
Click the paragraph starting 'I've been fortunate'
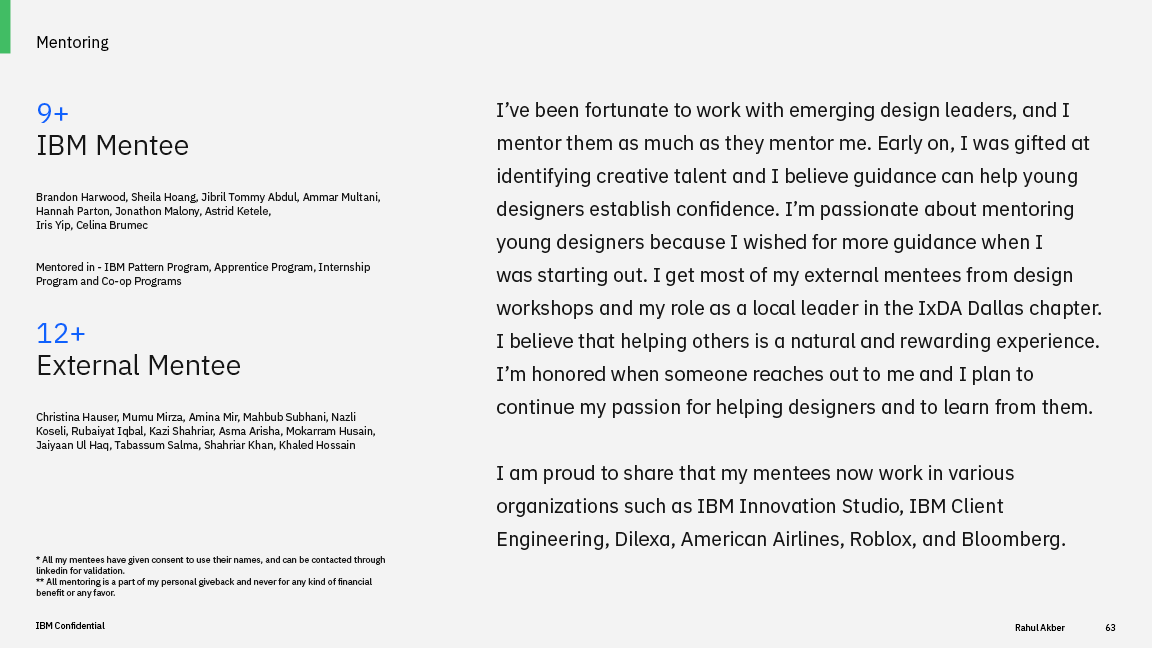tap(799, 259)
